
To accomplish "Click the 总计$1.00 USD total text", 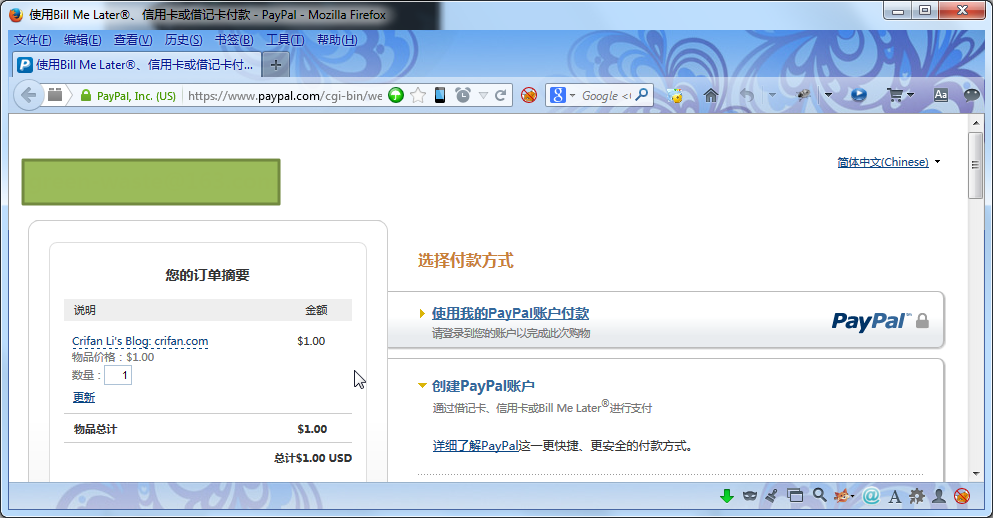I will click(x=313, y=458).
